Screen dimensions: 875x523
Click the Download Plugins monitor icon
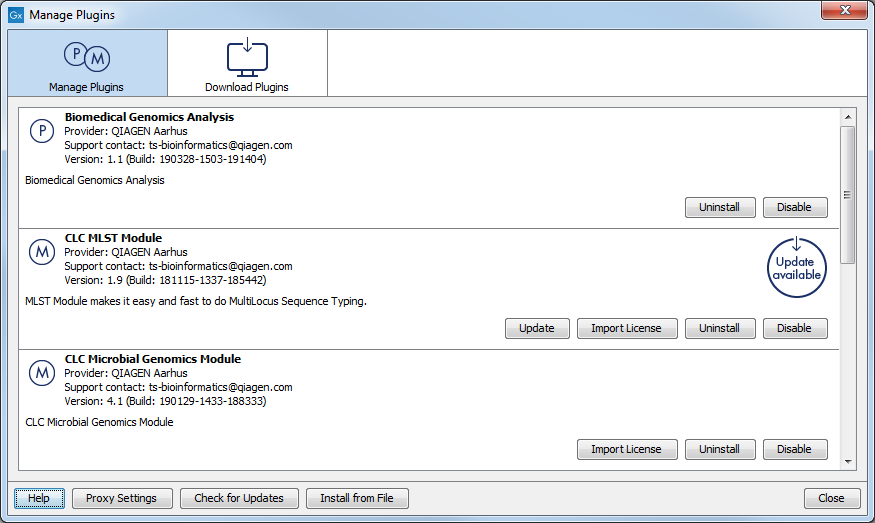(247, 57)
